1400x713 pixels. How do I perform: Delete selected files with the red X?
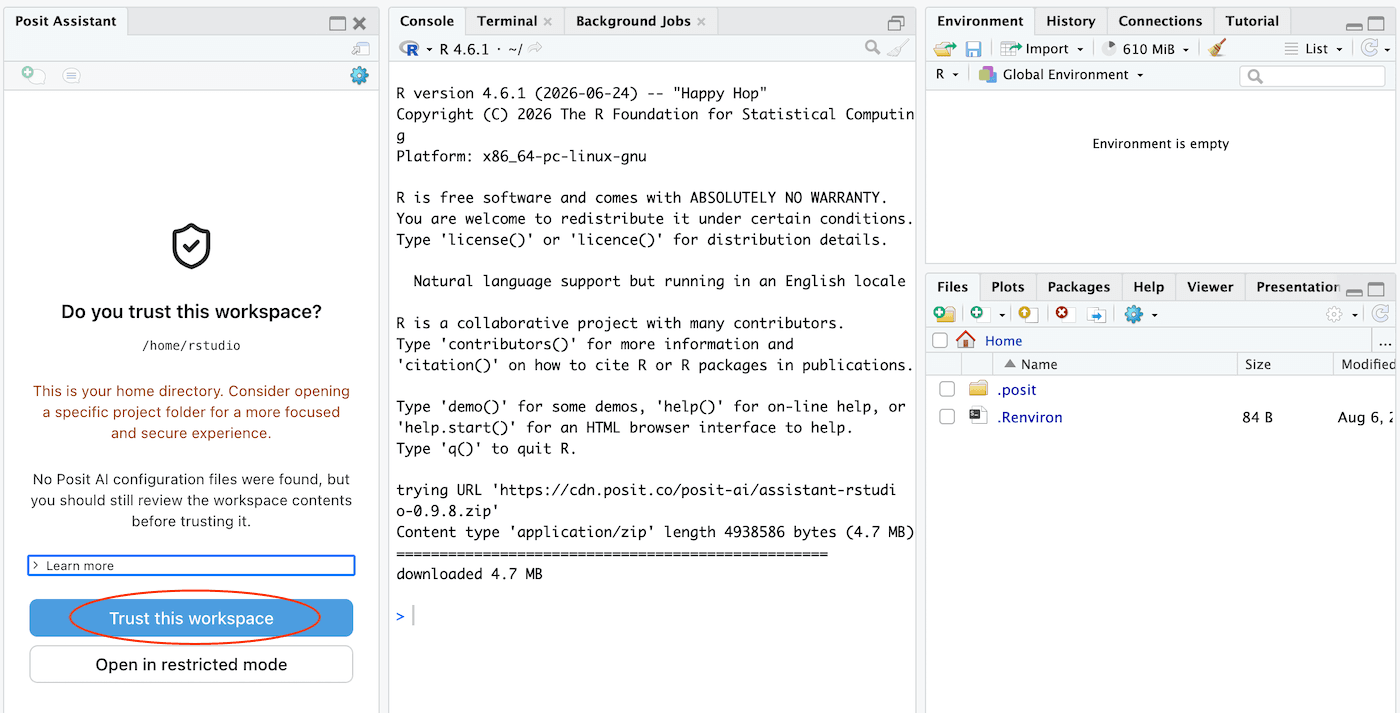(x=1062, y=314)
